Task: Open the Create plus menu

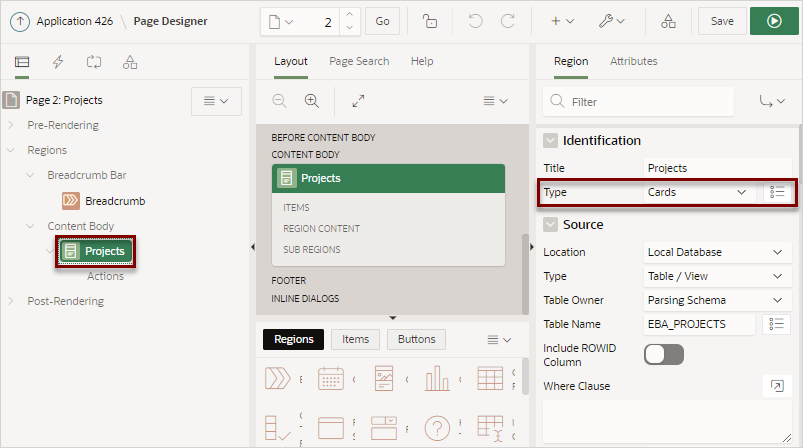Action: [x=562, y=22]
